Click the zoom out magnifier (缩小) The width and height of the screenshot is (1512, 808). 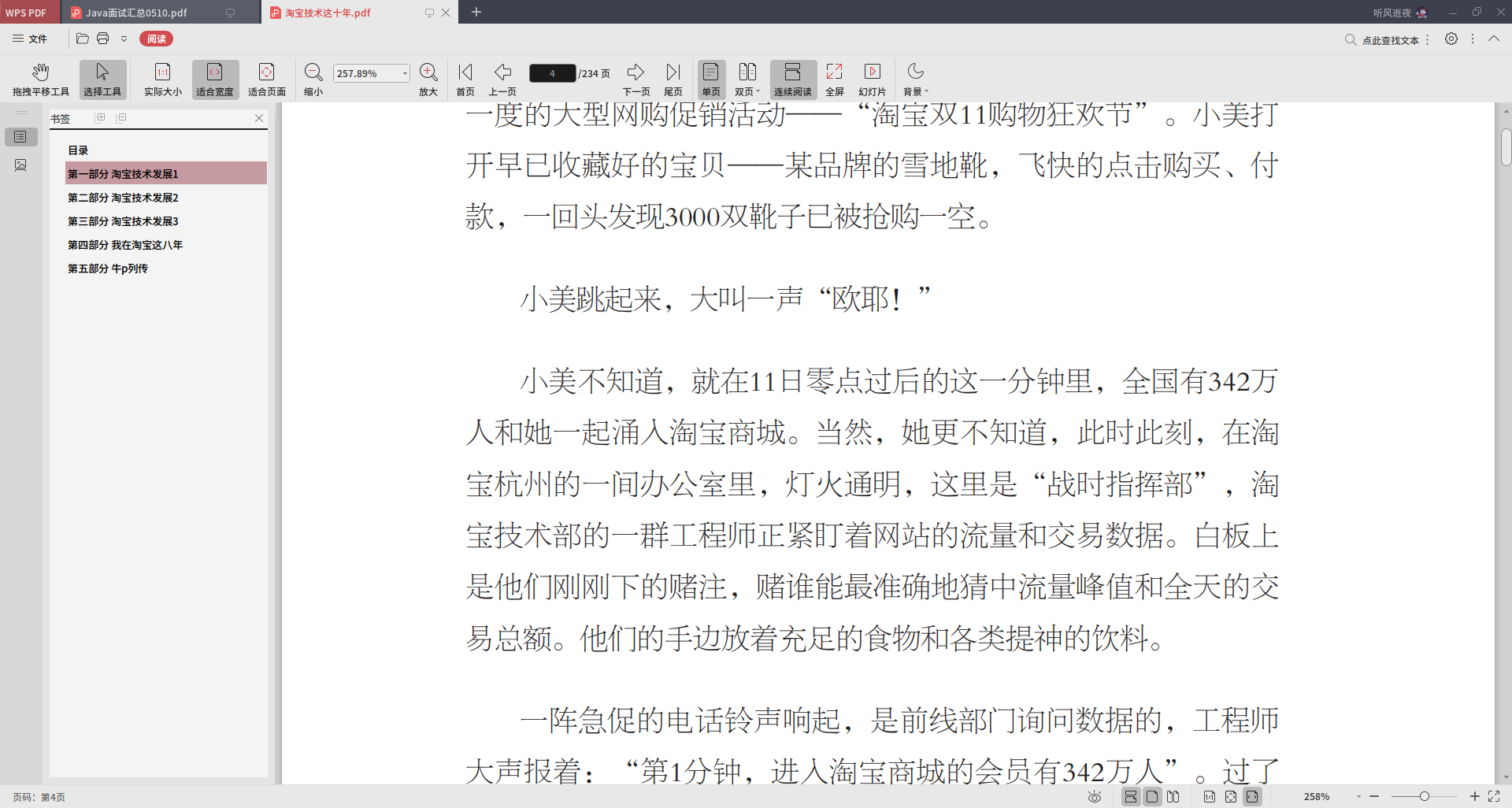313,80
